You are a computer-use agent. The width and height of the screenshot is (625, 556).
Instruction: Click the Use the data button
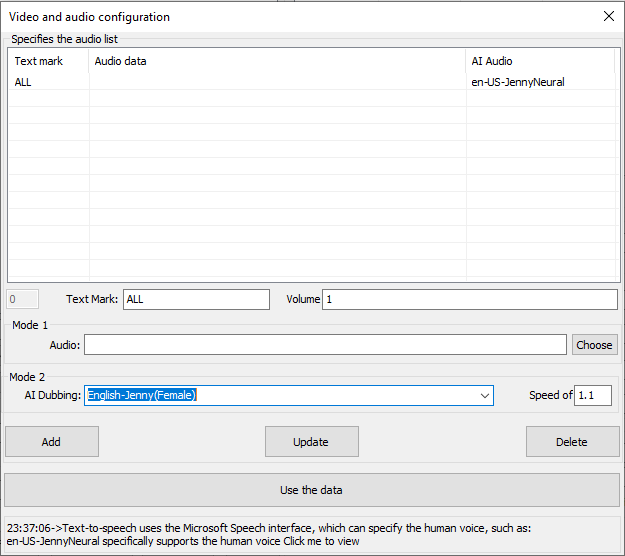coord(312,490)
